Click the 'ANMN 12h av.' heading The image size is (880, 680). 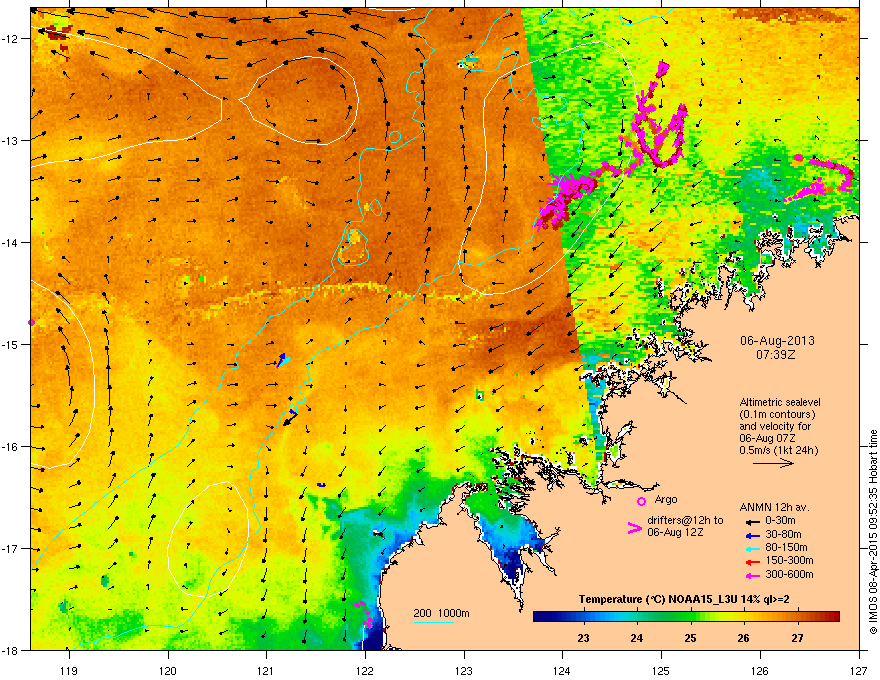tap(774, 507)
